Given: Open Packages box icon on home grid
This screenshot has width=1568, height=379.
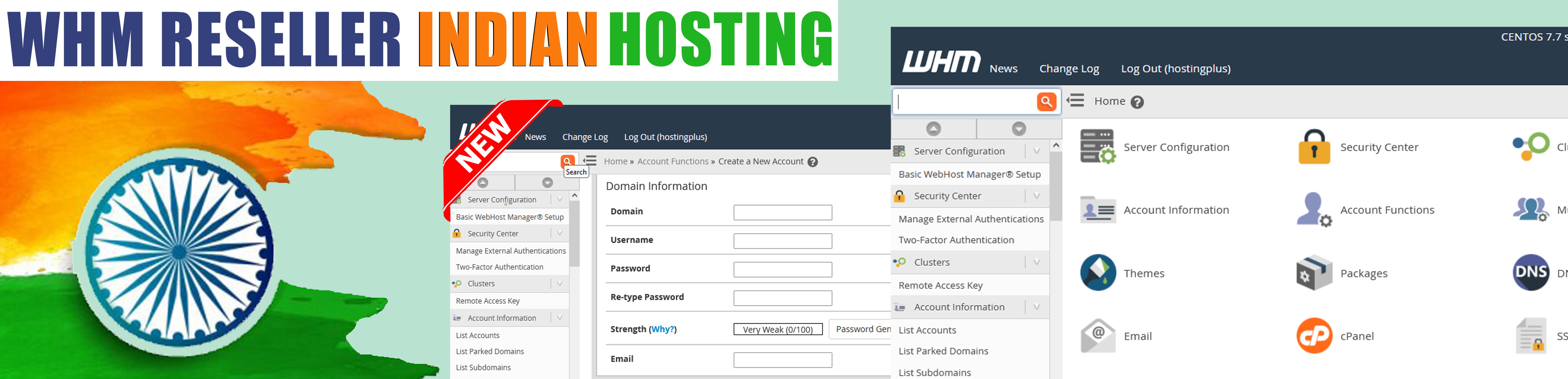Looking at the screenshot, I should tap(1314, 272).
